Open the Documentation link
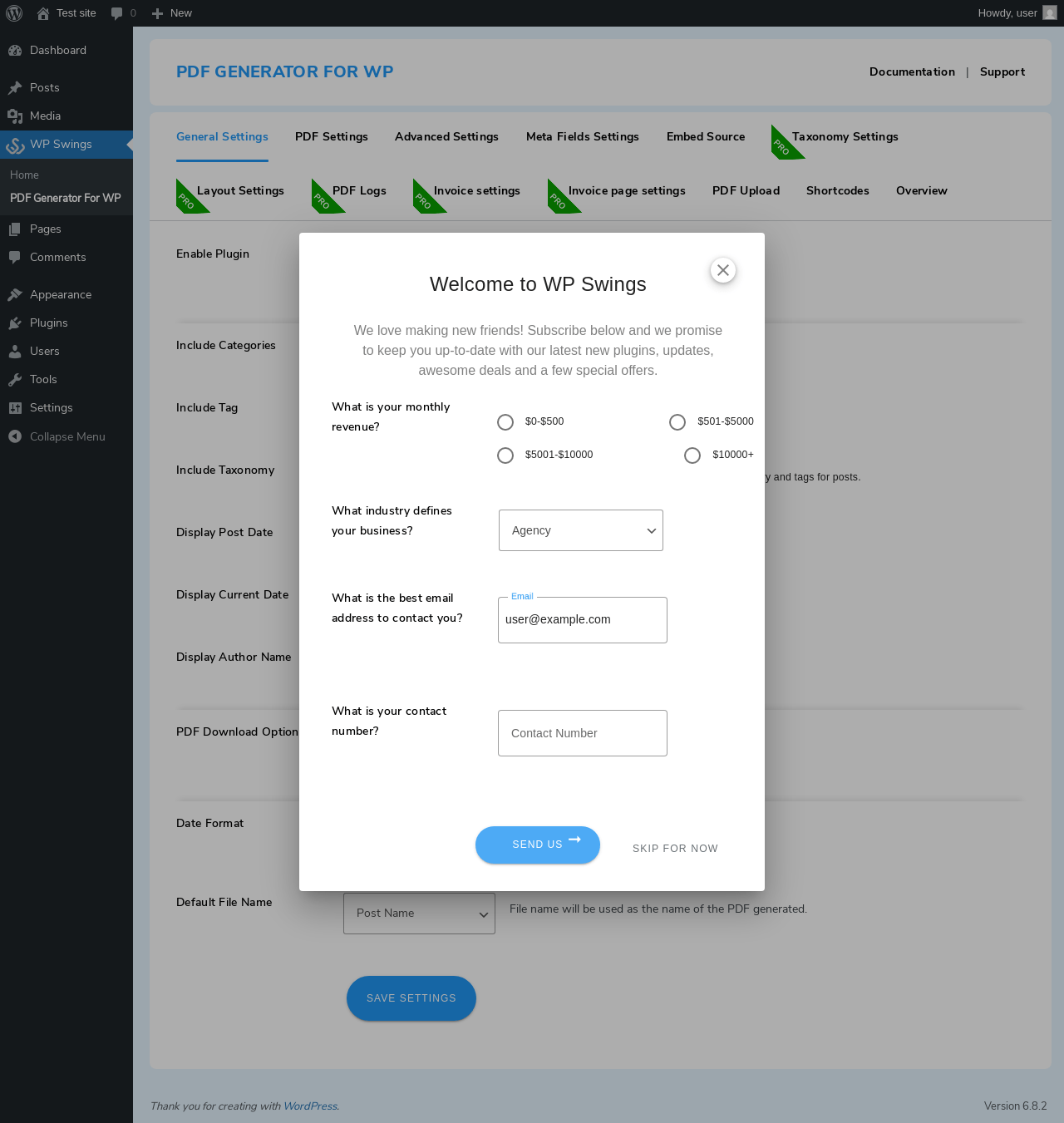Viewport: 1064px width, 1123px height. [x=912, y=71]
